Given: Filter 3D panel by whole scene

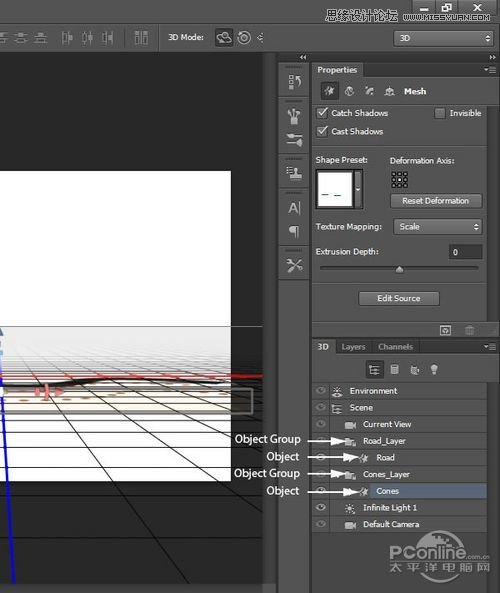Looking at the screenshot, I should [374, 369].
